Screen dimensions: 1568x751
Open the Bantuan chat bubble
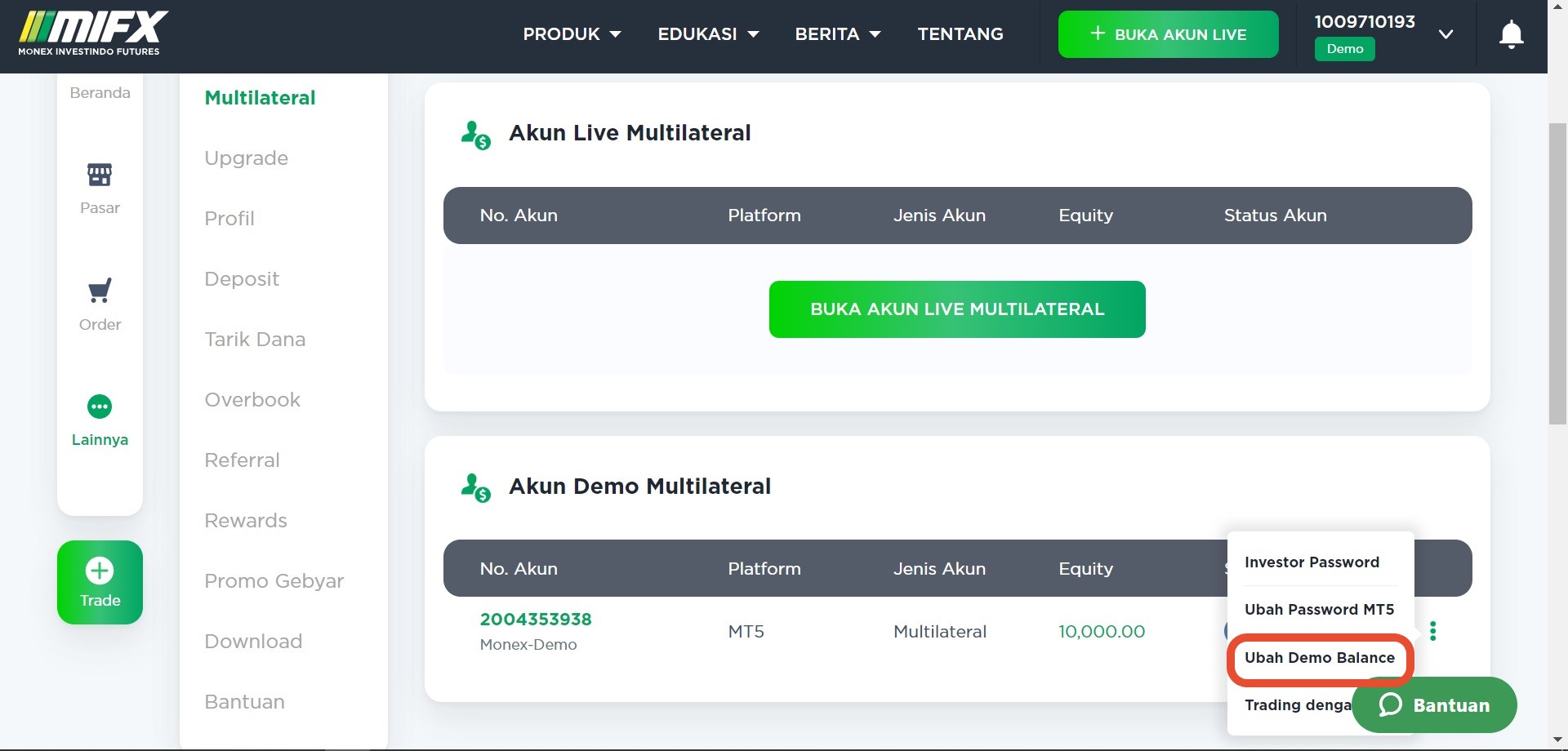(1434, 704)
